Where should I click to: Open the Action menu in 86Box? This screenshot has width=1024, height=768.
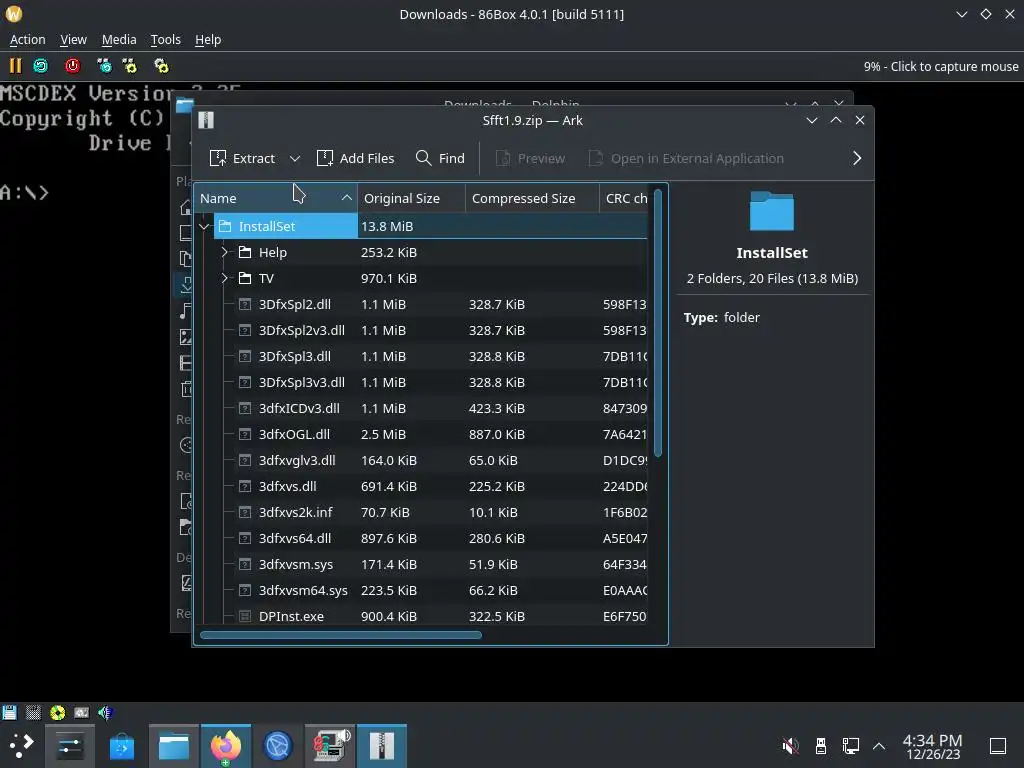coord(27,40)
